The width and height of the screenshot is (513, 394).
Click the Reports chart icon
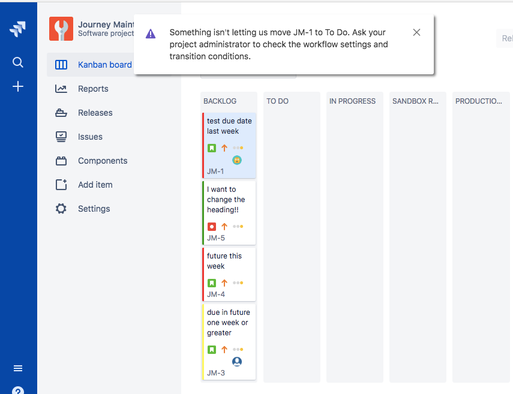(61, 89)
